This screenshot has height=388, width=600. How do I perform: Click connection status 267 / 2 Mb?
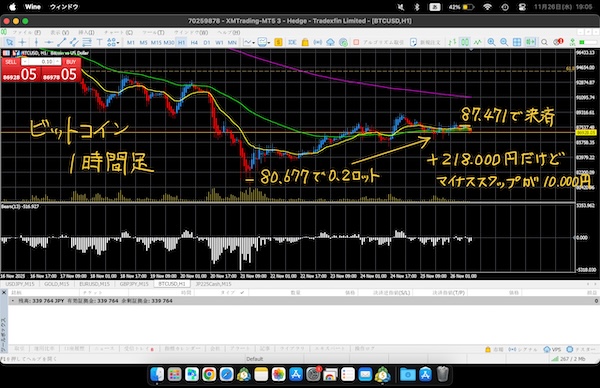click(568, 359)
